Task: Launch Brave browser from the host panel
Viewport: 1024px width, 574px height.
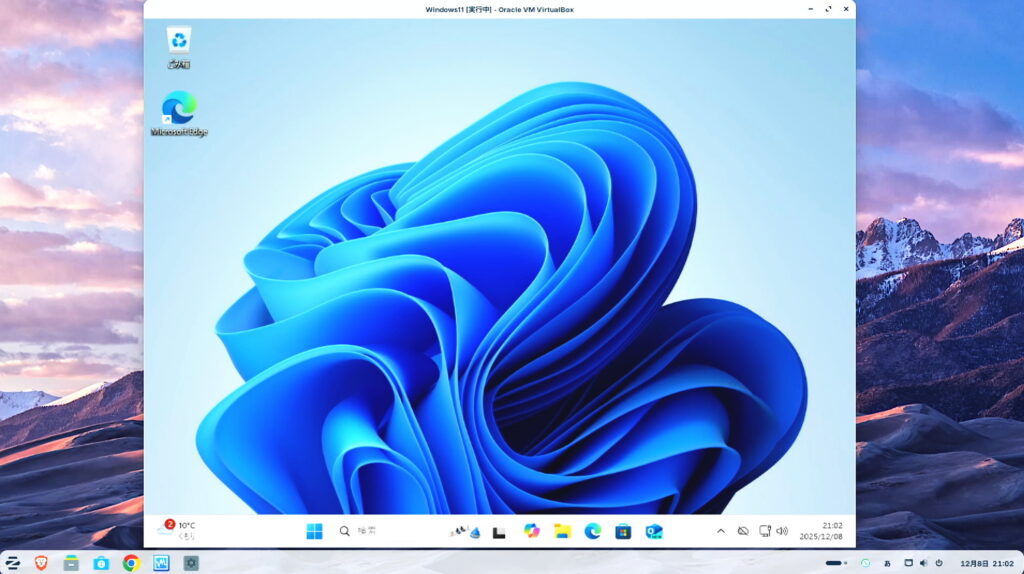Action: (41, 563)
